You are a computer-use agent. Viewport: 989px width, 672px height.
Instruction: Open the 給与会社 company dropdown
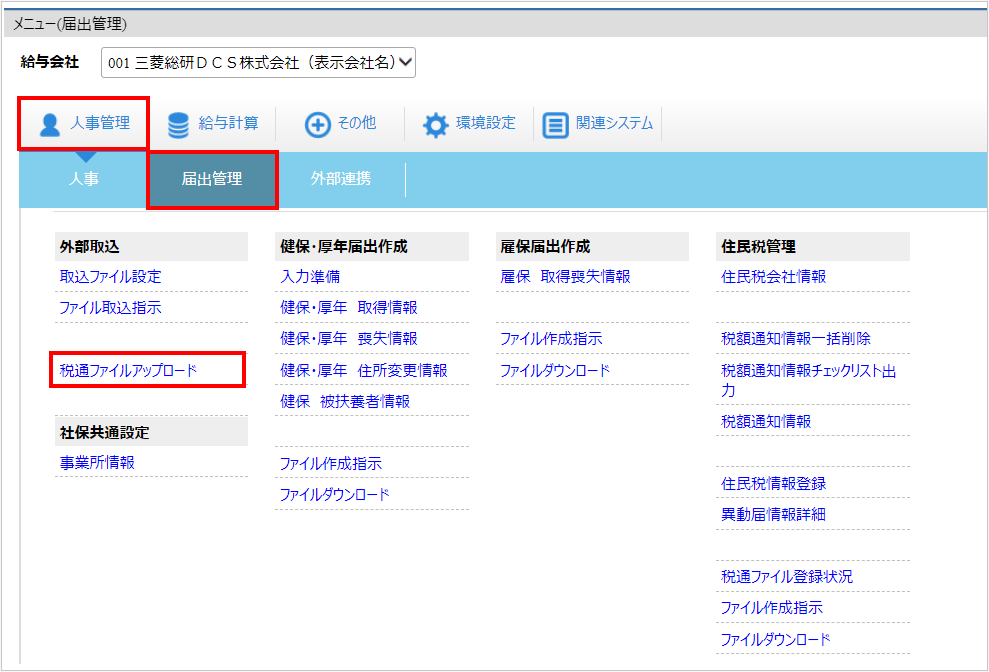258,62
